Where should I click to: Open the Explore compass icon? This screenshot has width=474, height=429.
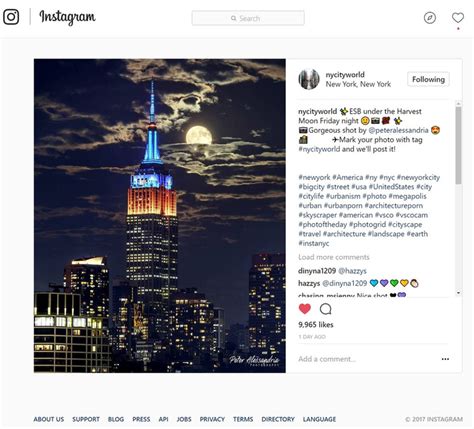[430, 18]
